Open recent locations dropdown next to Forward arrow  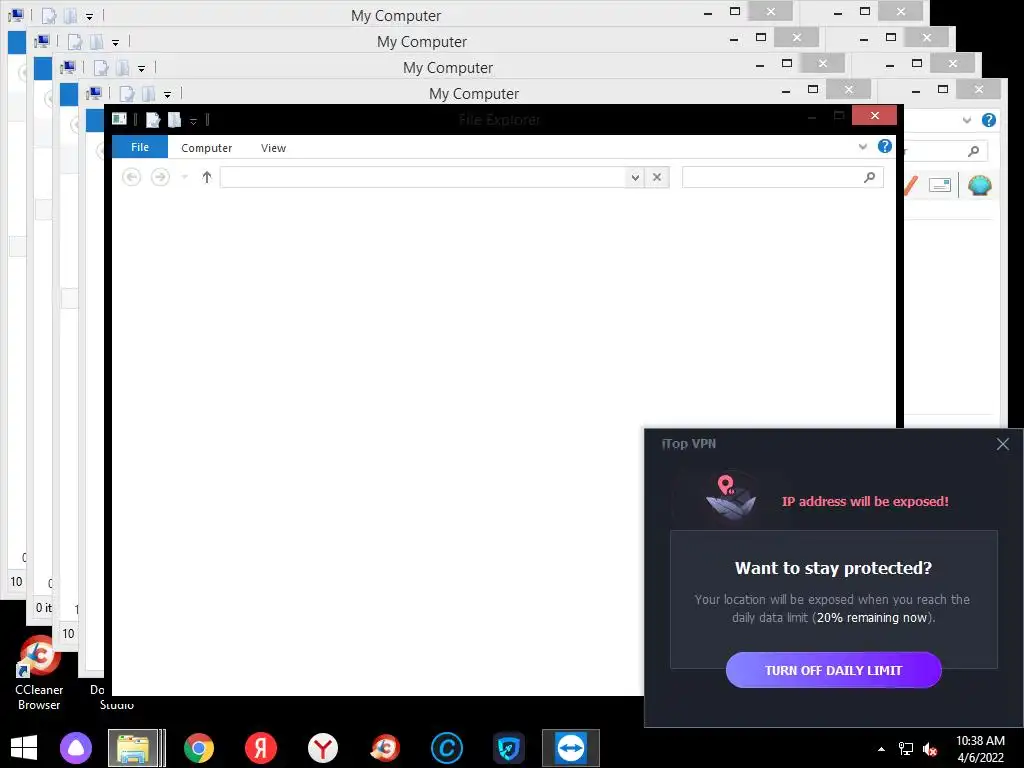tap(185, 177)
